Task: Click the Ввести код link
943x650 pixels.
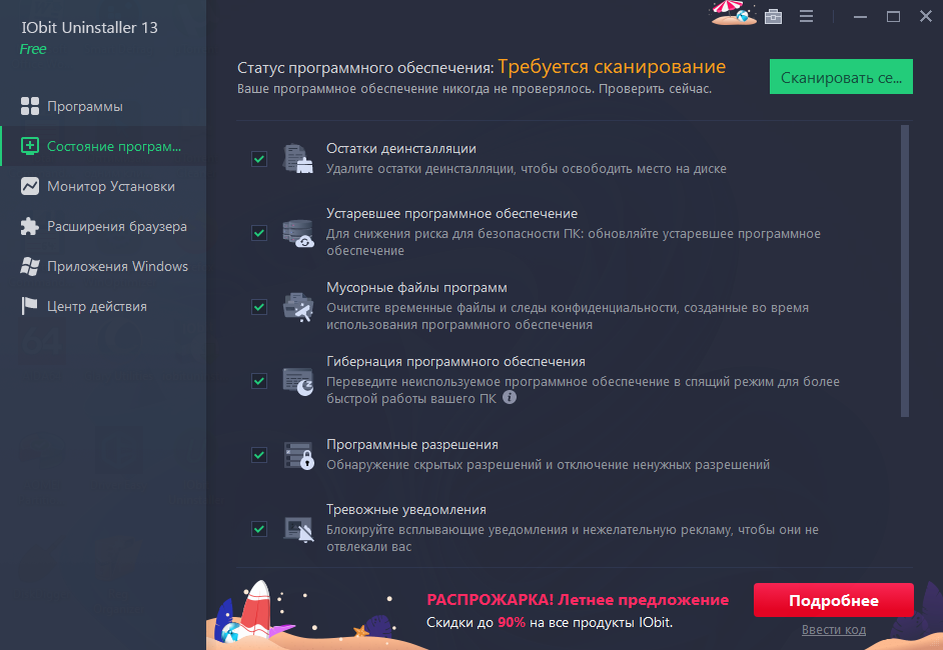Action: (x=834, y=630)
